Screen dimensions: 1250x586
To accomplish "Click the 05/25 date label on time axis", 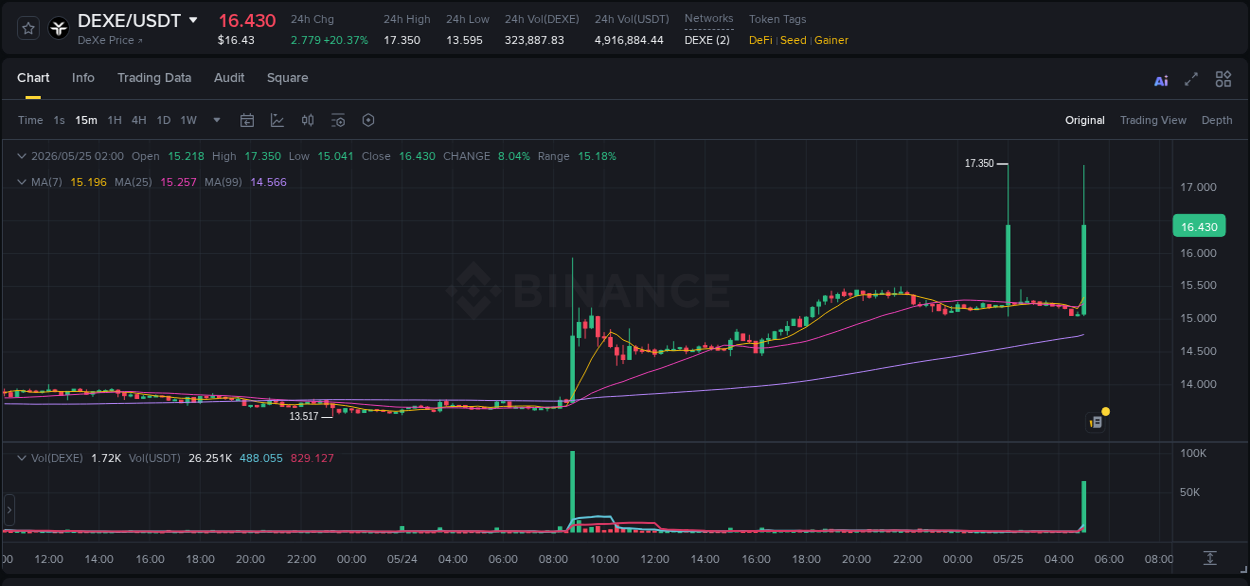I will pyautogui.click(x=1008, y=559).
